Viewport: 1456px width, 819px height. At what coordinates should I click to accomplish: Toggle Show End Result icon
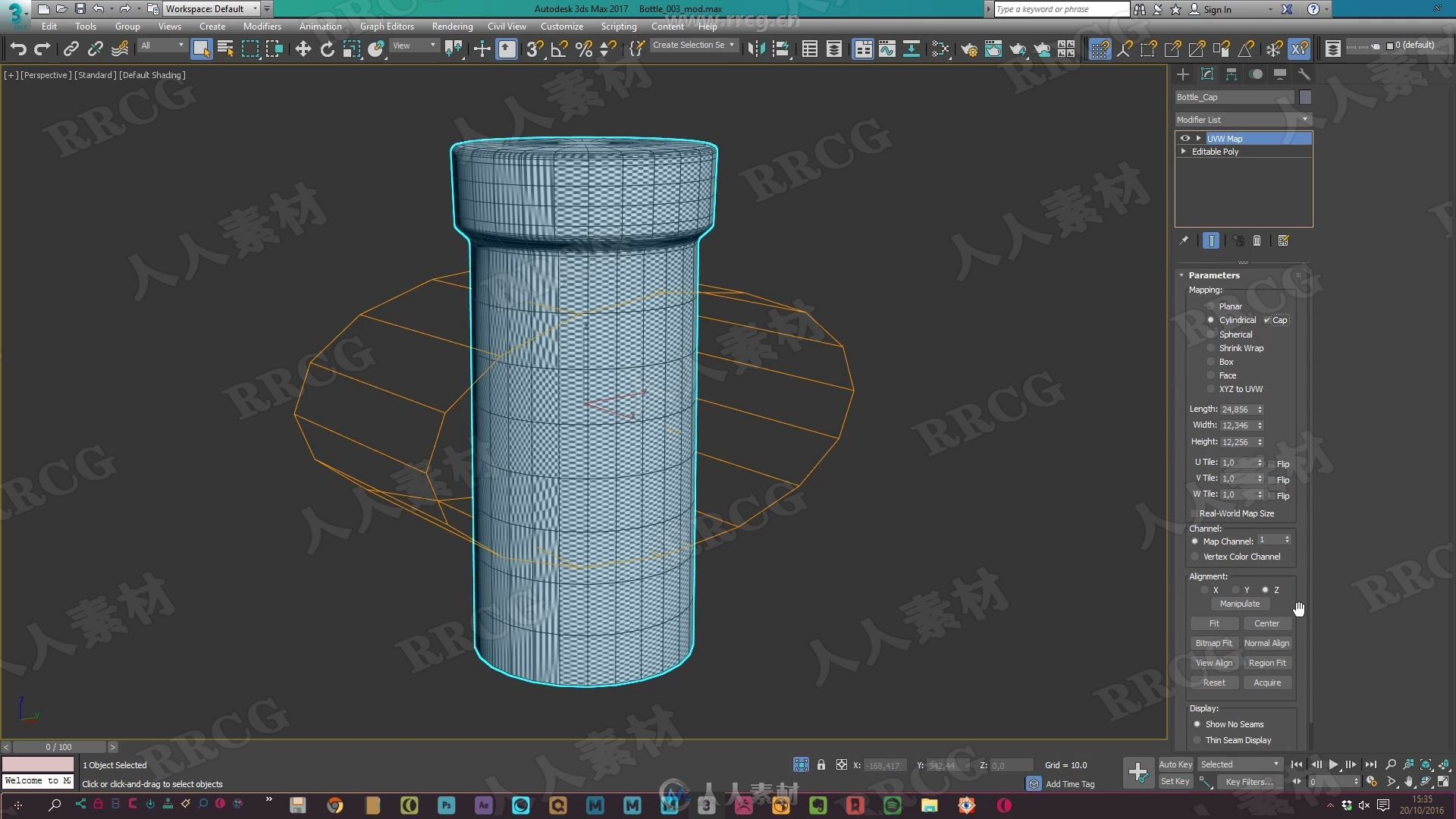pyautogui.click(x=1211, y=241)
